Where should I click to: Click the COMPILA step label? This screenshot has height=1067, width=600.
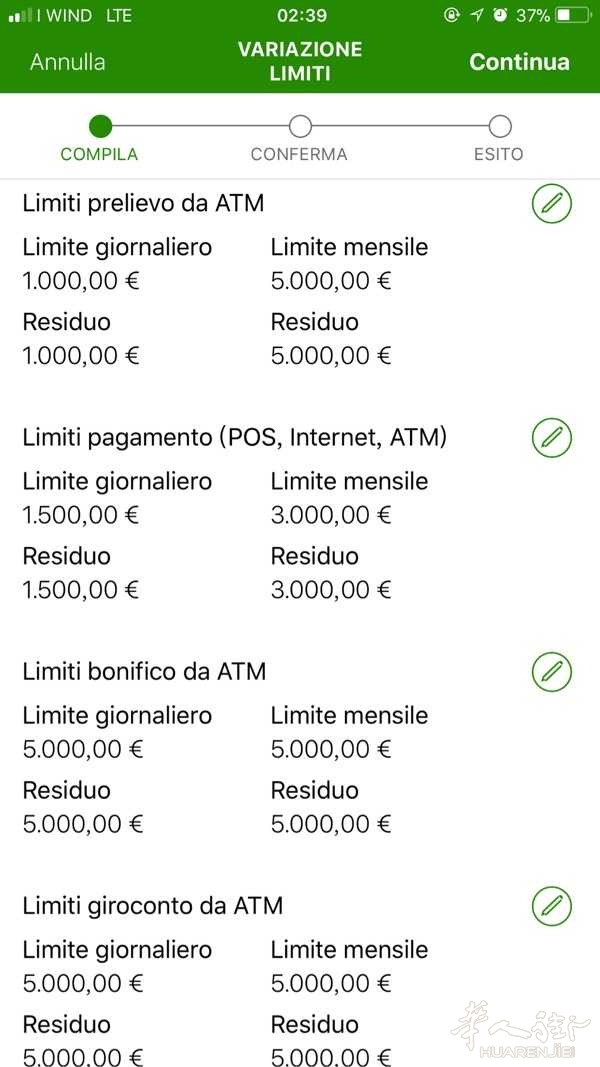(99, 154)
